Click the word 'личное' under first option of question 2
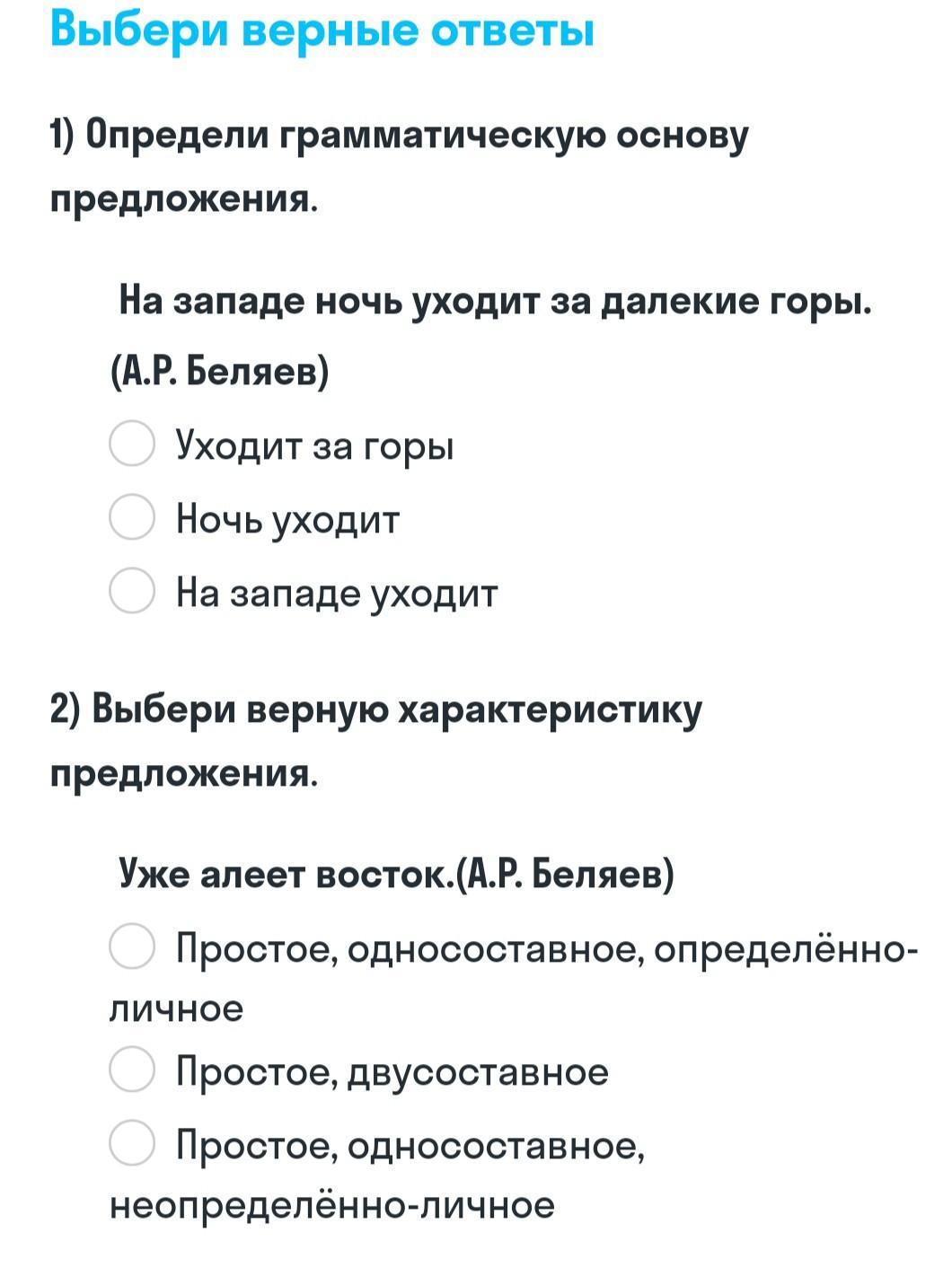The image size is (952, 1268). 177,1008
